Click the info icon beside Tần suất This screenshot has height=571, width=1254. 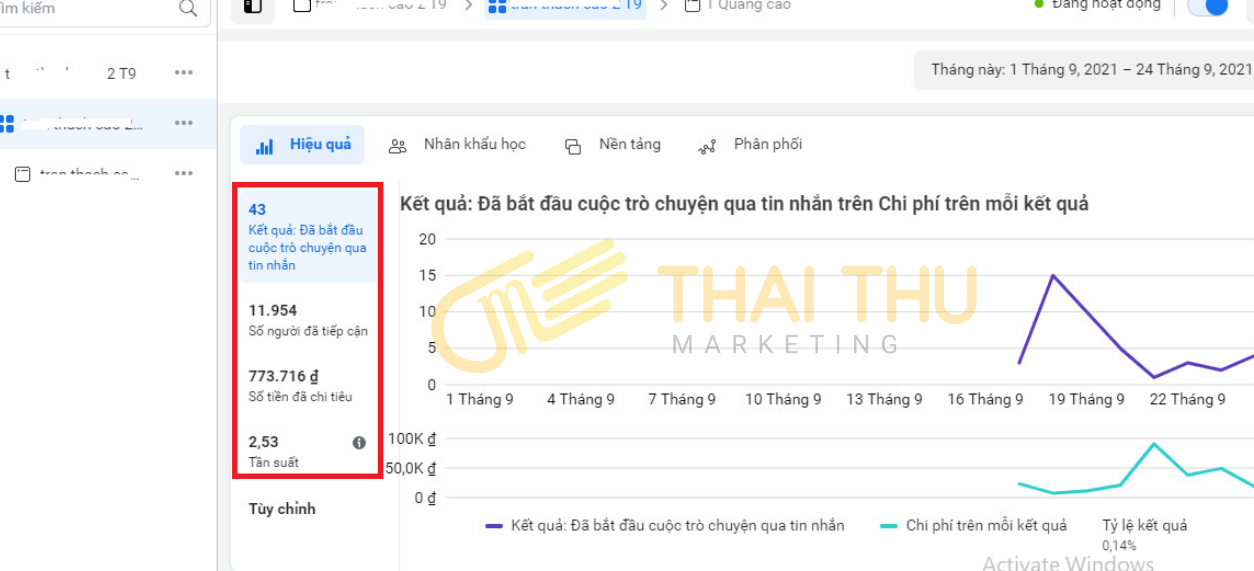tap(359, 442)
